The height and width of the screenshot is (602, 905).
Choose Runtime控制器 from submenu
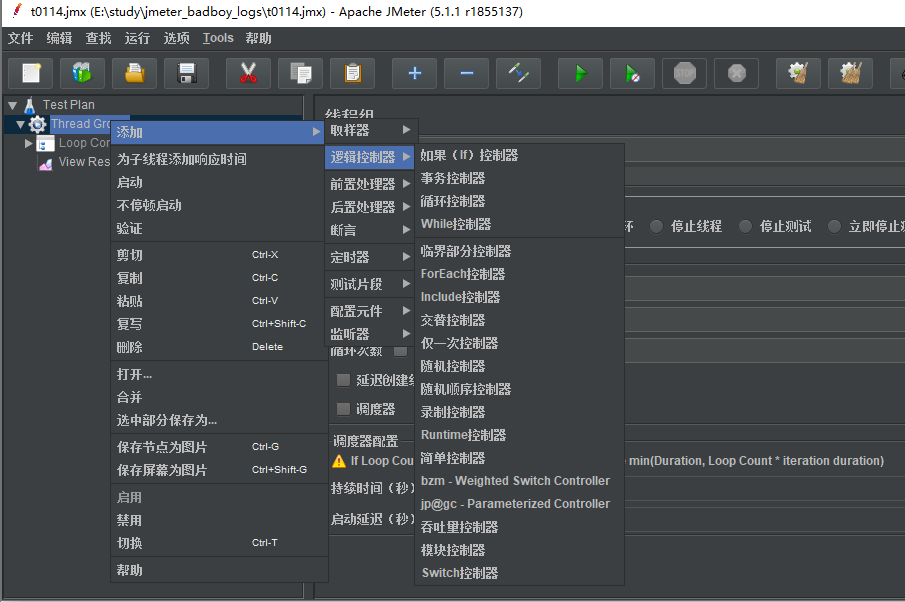519,435
